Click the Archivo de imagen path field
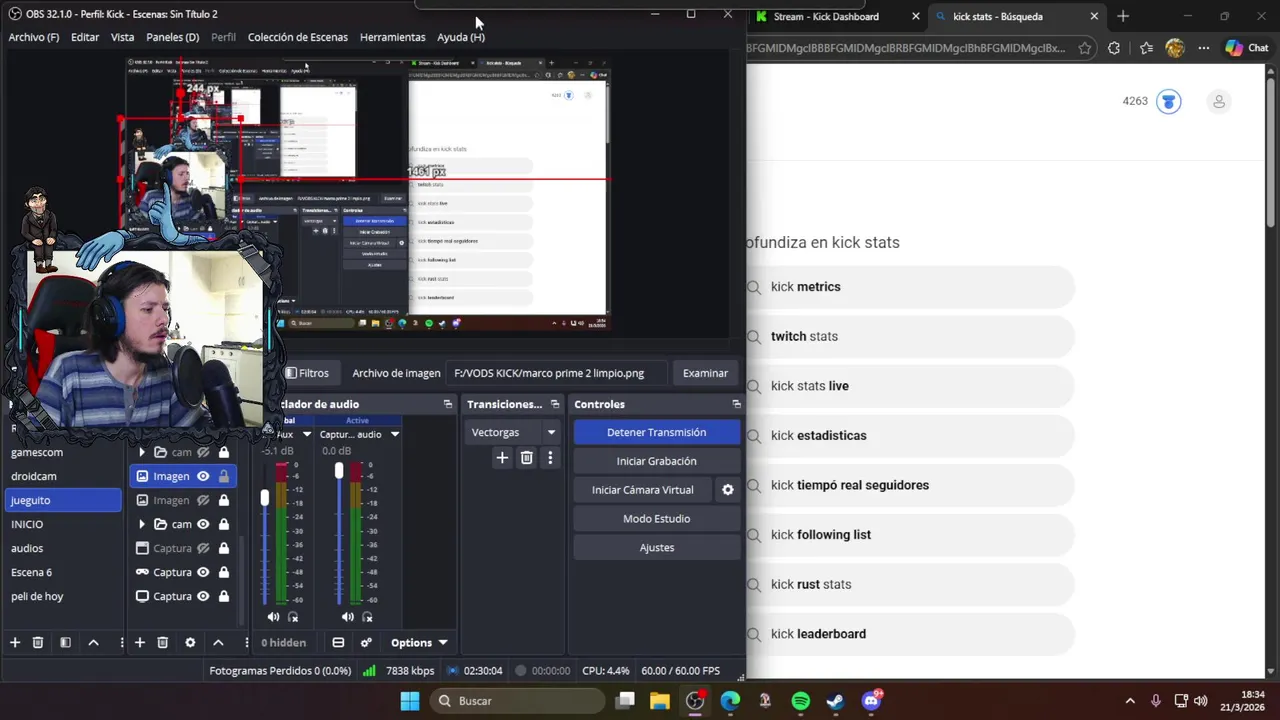 point(555,373)
